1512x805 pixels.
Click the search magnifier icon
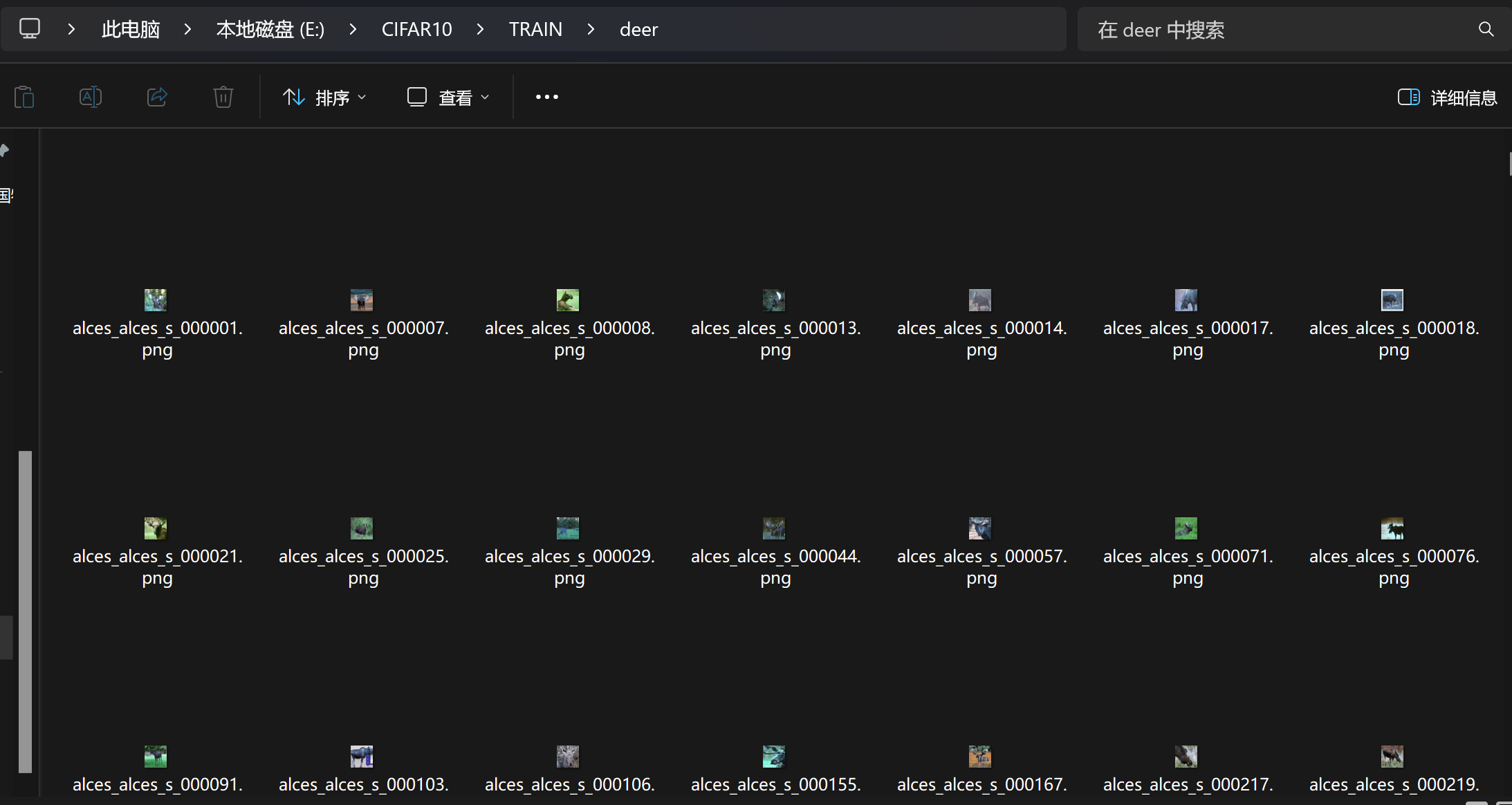coord(1486,29)
